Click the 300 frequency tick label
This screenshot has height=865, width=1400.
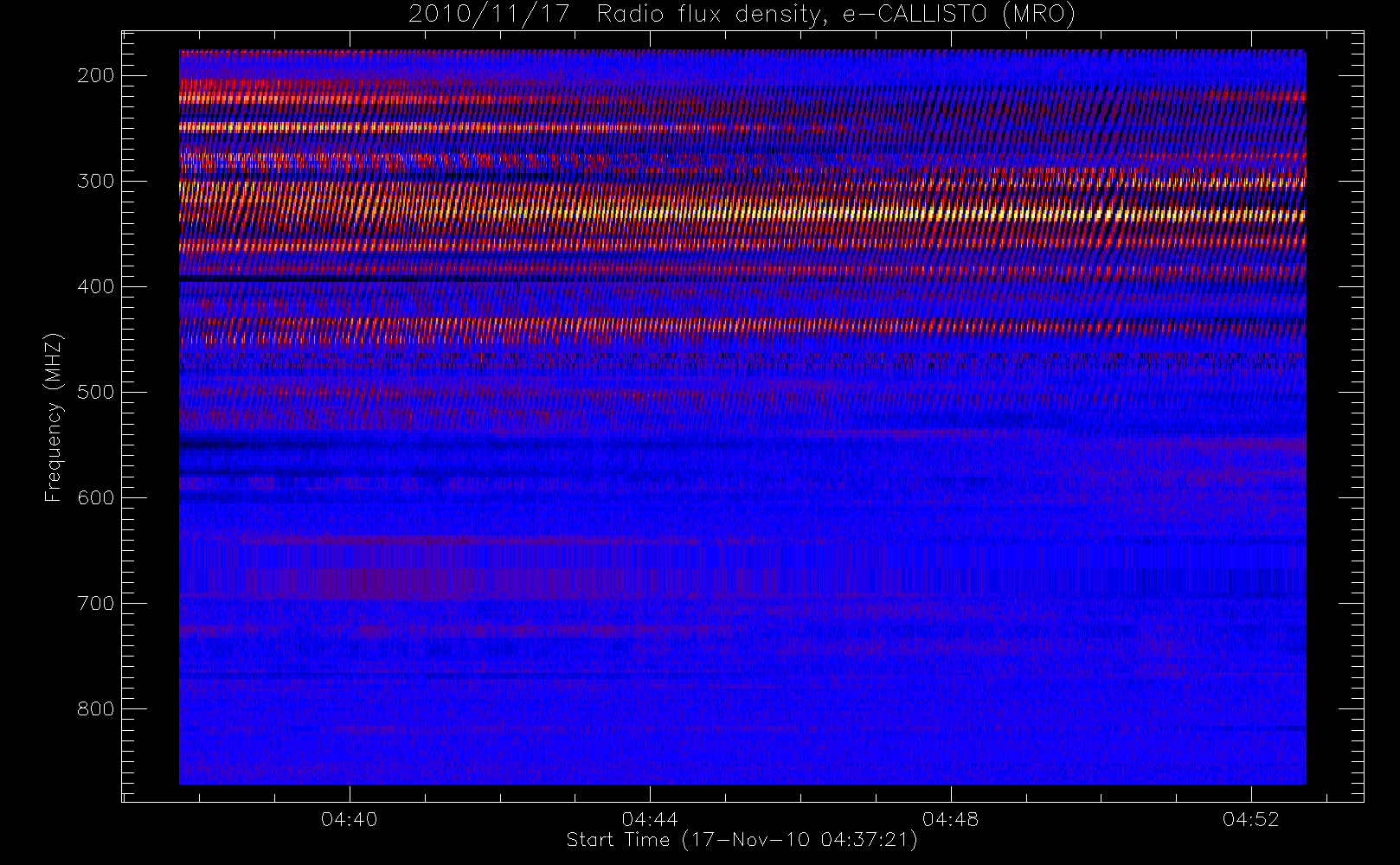coord(96,181)
